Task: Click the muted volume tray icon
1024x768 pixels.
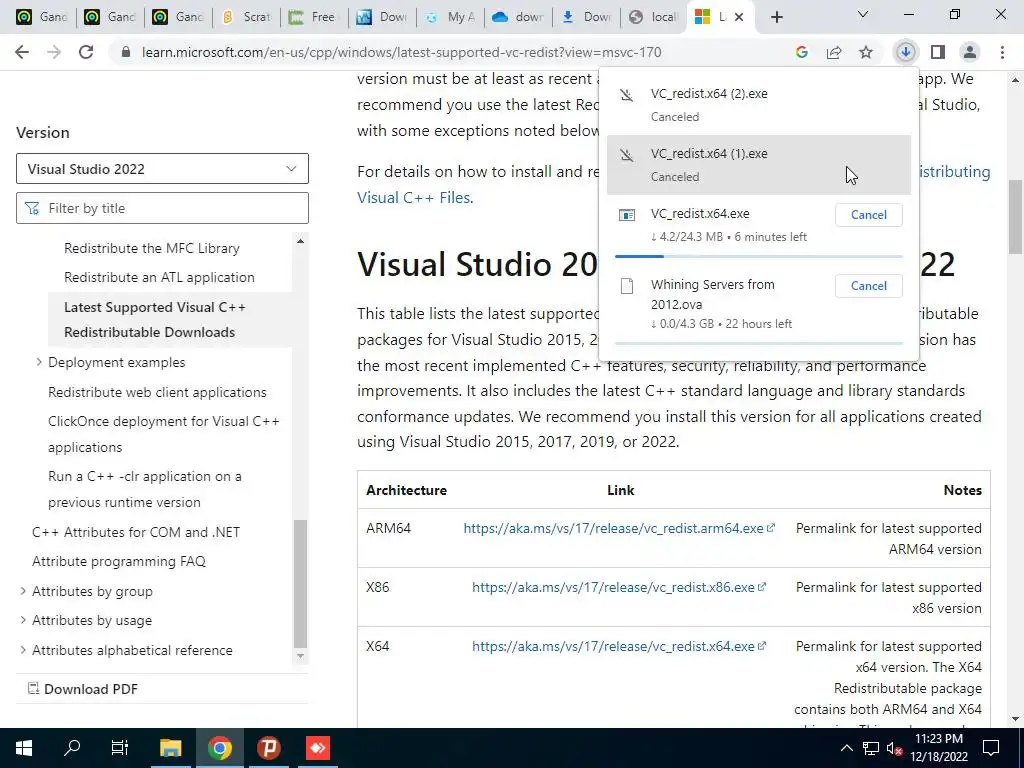Action: 894,748
